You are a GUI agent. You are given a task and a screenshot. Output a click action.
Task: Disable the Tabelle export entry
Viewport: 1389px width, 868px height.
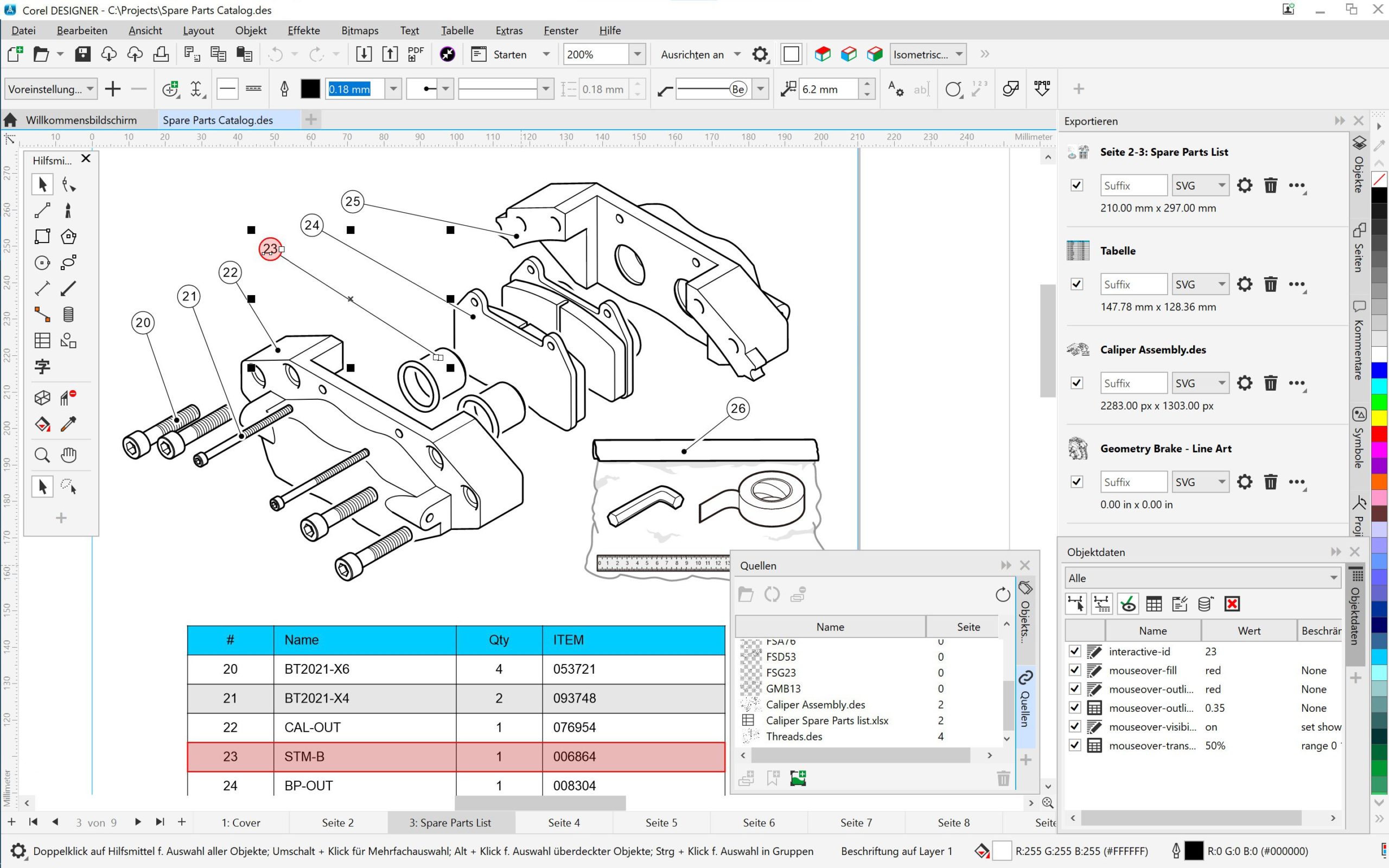(x=1078, y=284)
